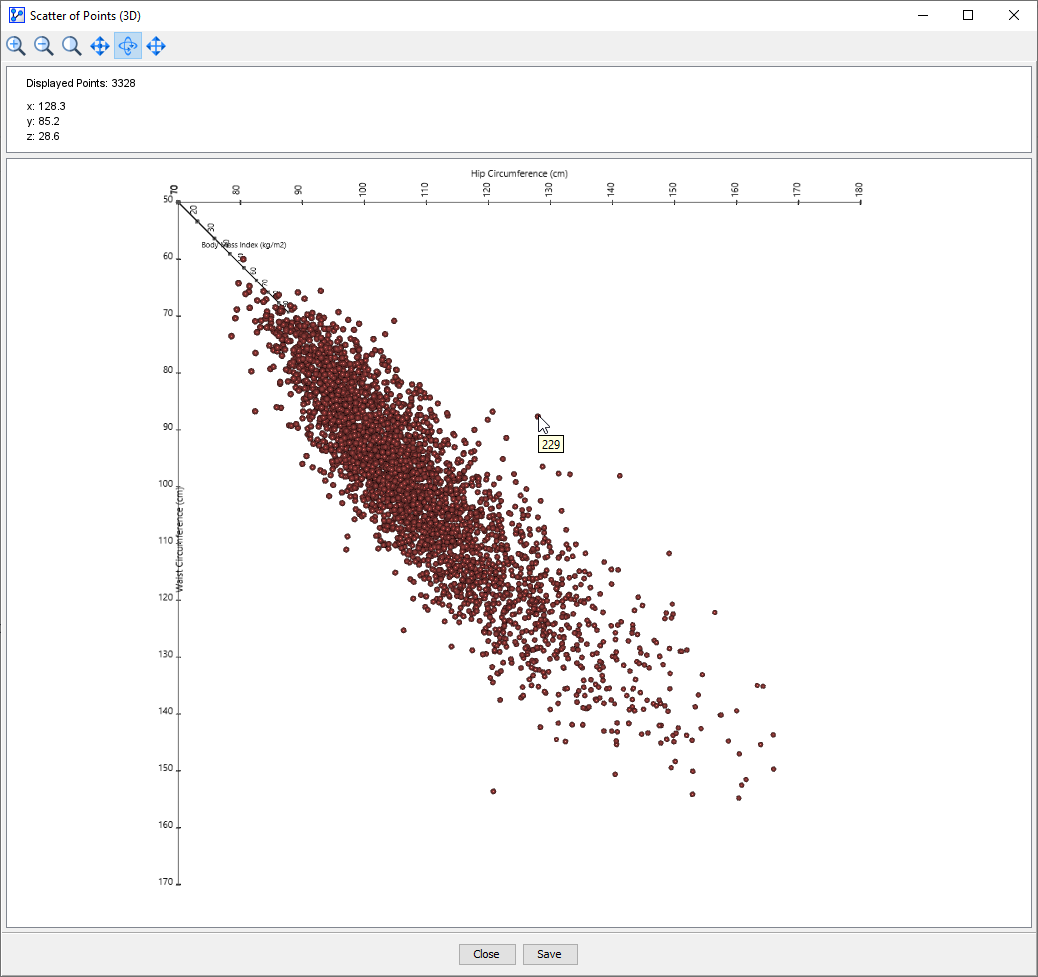The width and height of the screenshot is (1038, 977).
Task: Click the 180 tick on the hip axis
Action: click(858, 189)
